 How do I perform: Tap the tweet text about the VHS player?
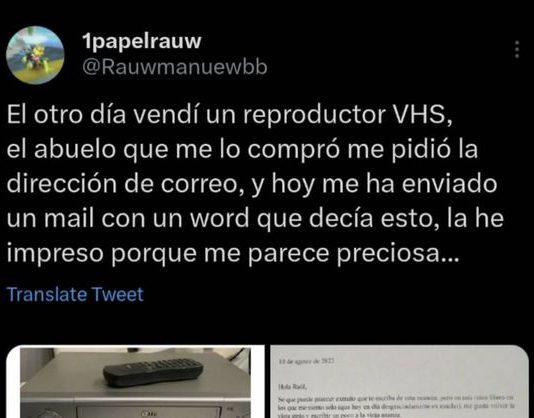(255, 184)
